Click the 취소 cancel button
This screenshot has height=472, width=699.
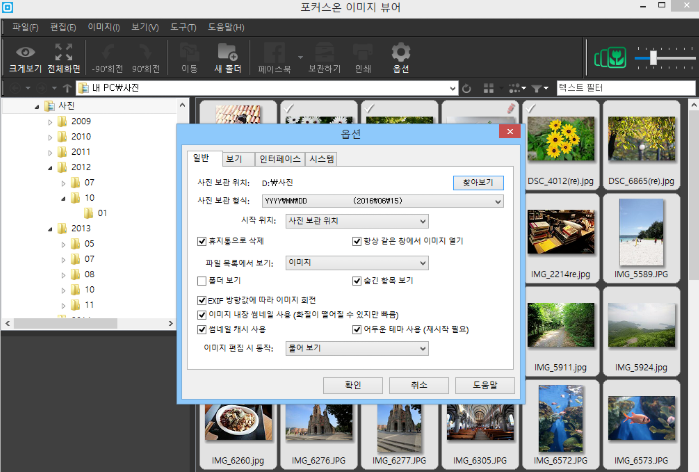(x=419, y=385)
